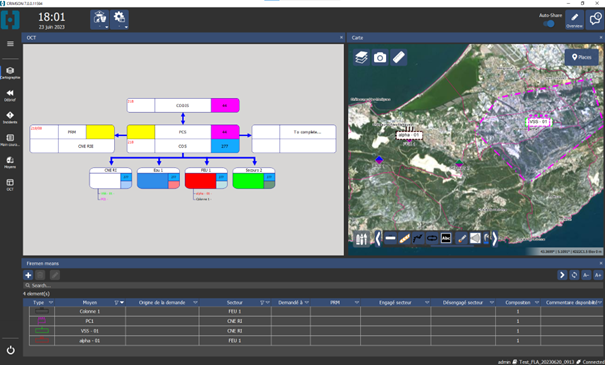
Task: Toggle the Auto-Share switch
Action: coord(549,24)
